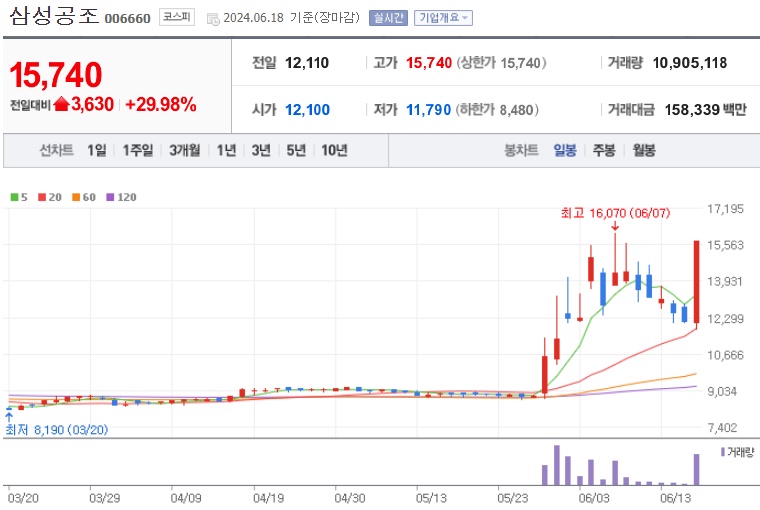The height and width of the screenshot is (510, 760).
Task: Click the 05/23 date axis label
Action: tap(512, 498)
